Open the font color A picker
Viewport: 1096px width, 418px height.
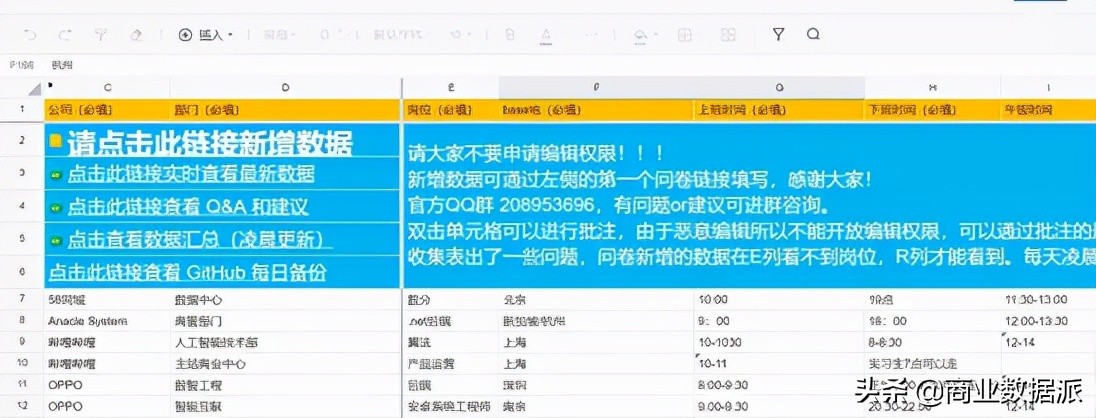click(546, 36)
